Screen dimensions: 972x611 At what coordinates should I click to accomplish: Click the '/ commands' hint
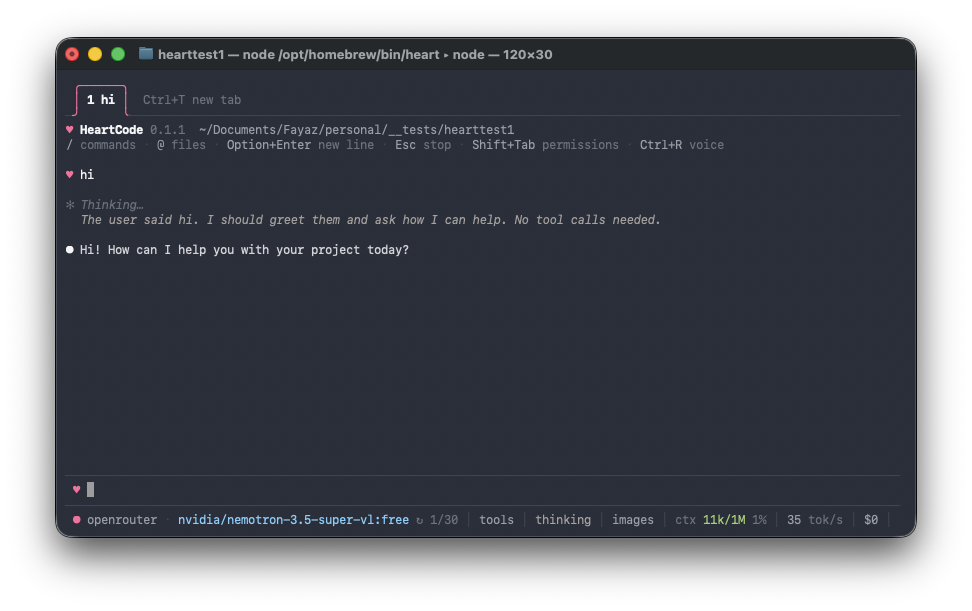pyautogui.click(x=100, y=145)
